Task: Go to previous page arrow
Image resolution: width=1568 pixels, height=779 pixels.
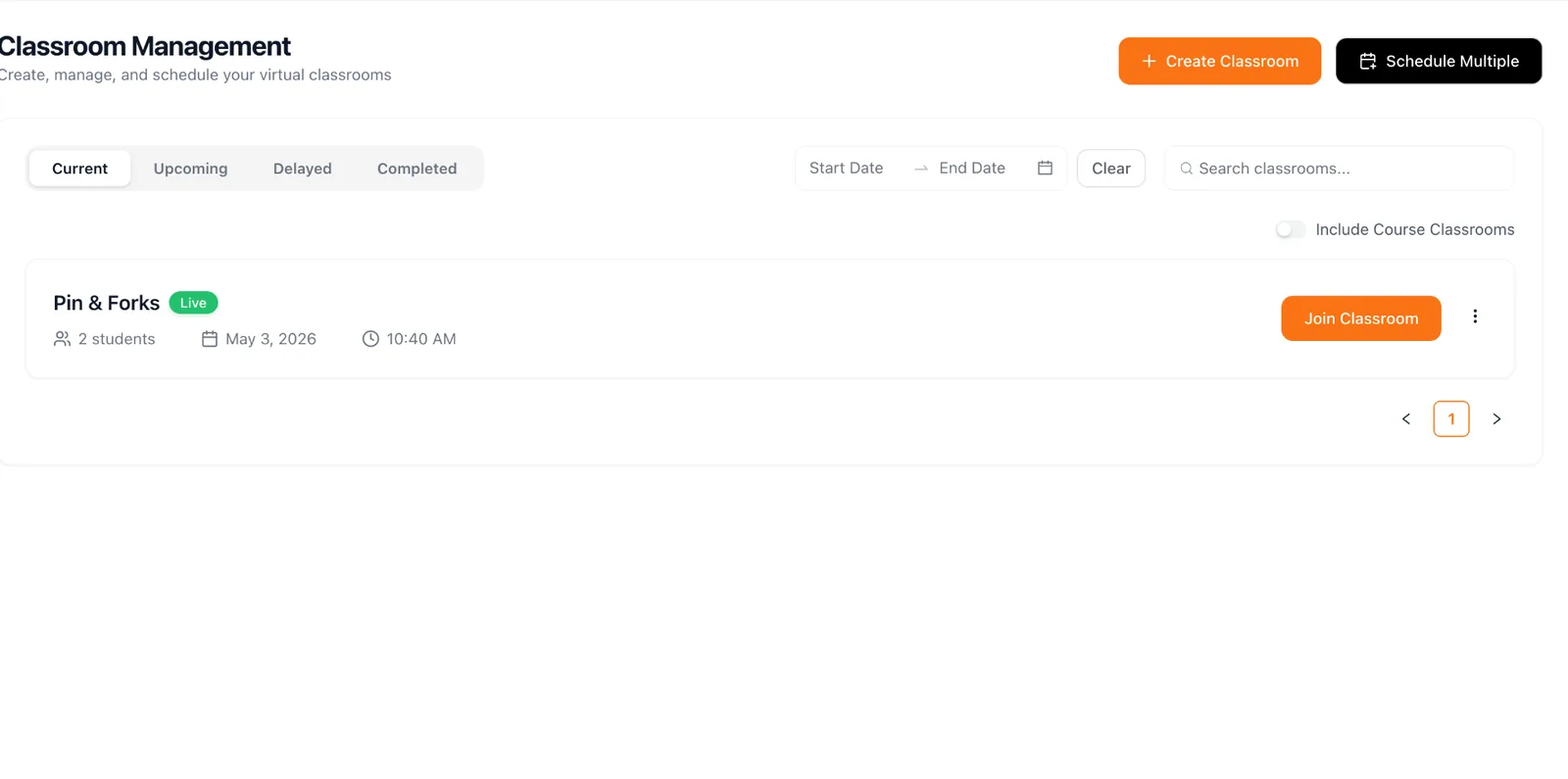Action: (1406, 418)
